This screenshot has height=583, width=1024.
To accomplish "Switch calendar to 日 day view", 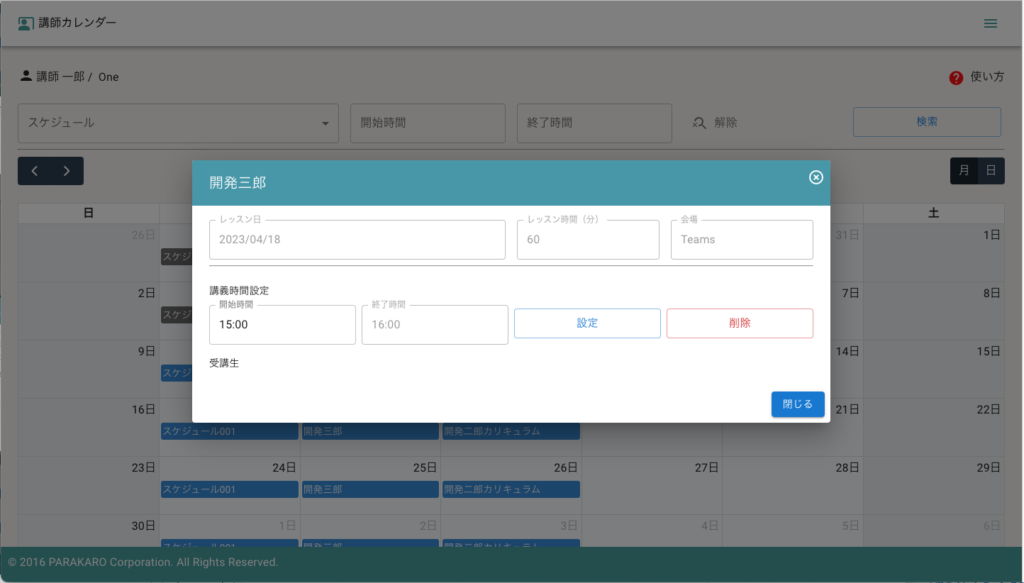I will click(991, 171).
